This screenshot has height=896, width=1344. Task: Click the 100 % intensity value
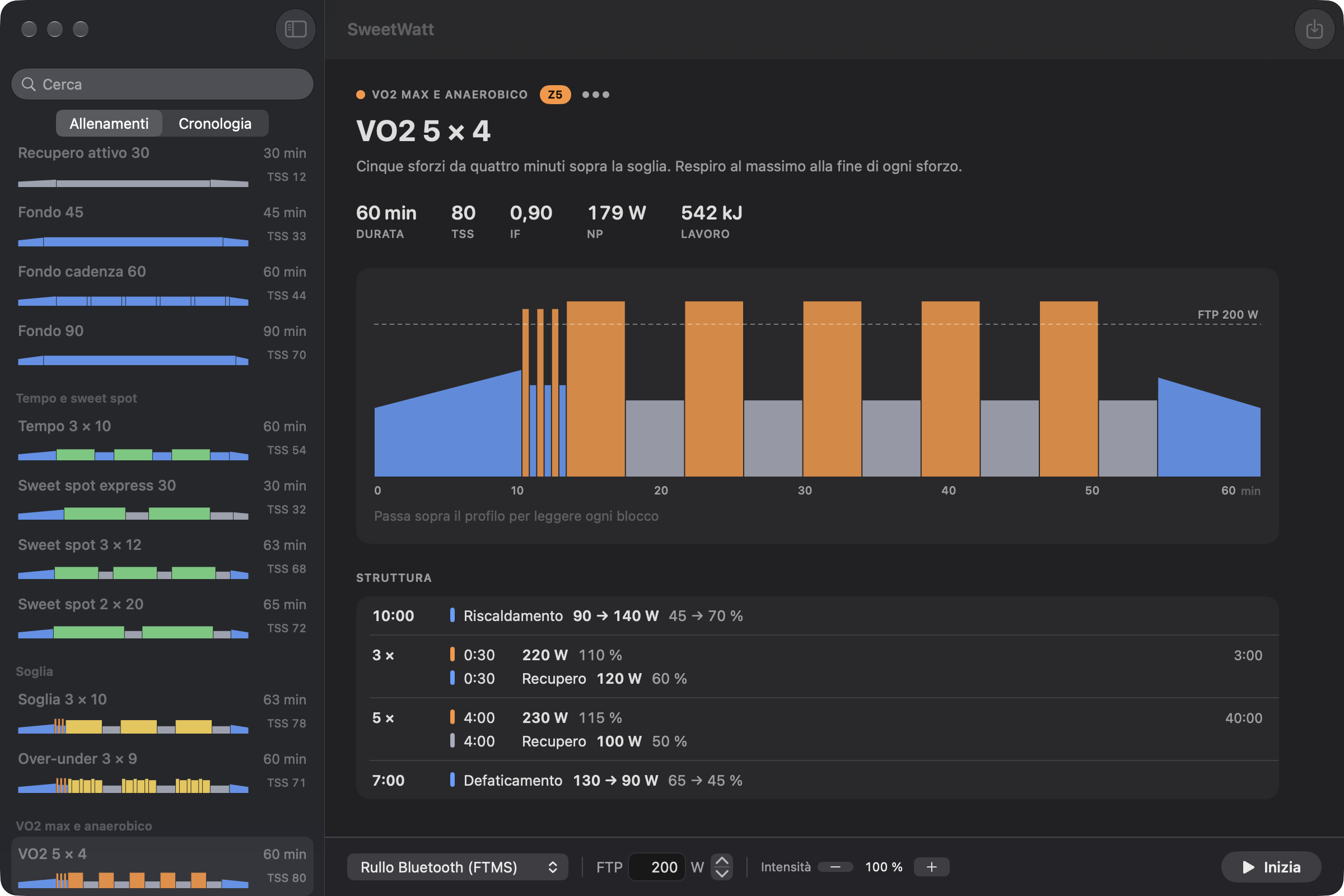pyautogui.click(x=884, y=867)
